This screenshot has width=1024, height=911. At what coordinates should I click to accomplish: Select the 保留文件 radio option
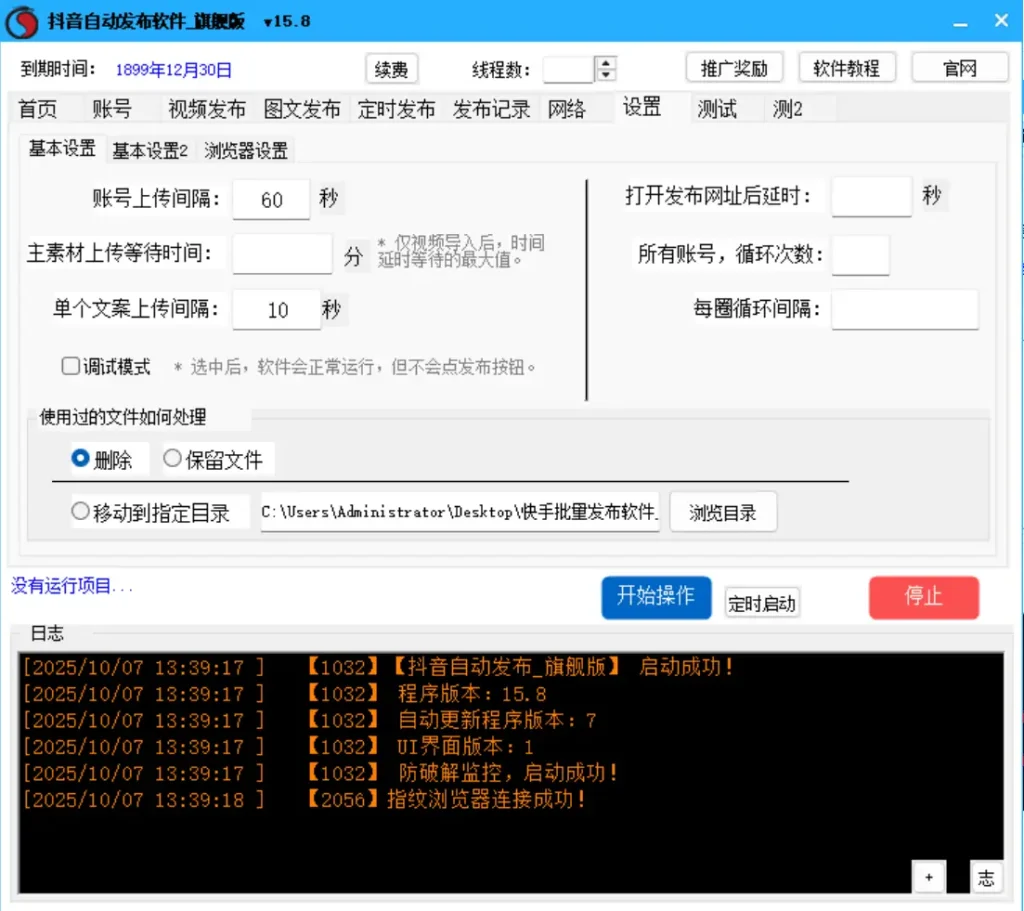(173, 459)
